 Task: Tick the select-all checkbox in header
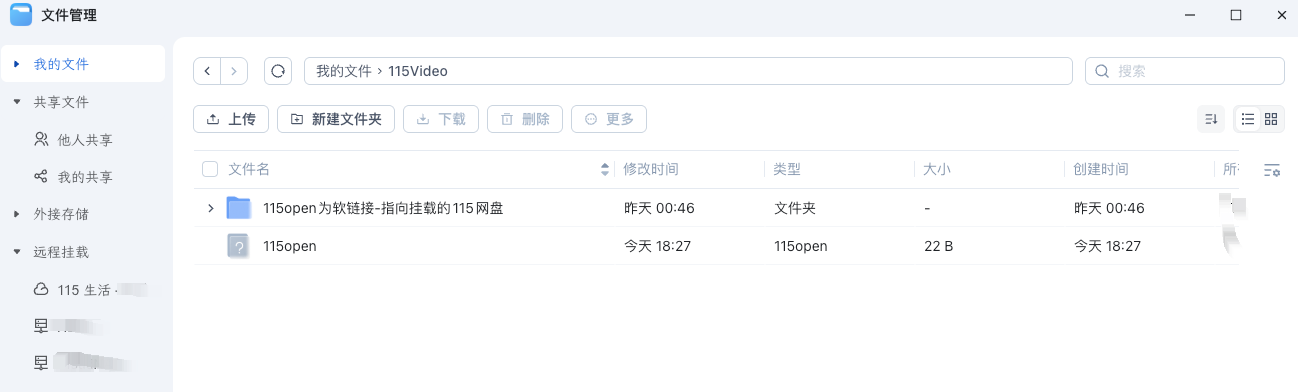210,170
